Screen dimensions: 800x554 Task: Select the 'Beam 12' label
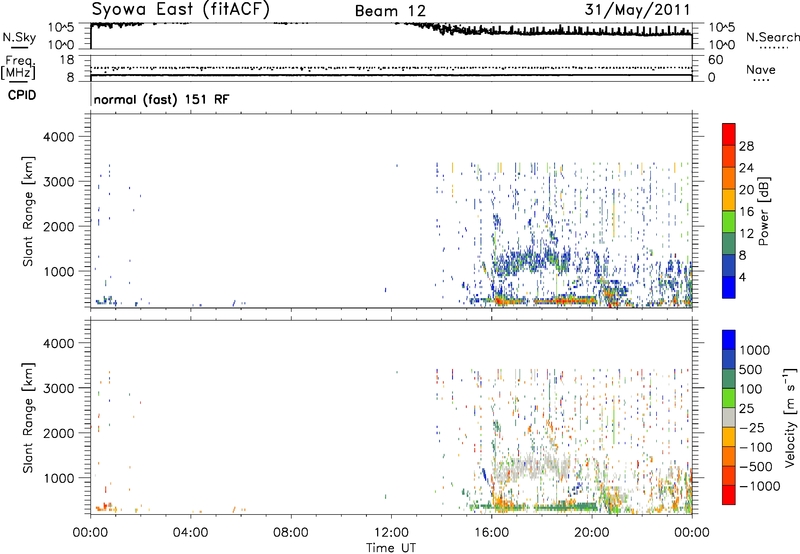[390, 11]
